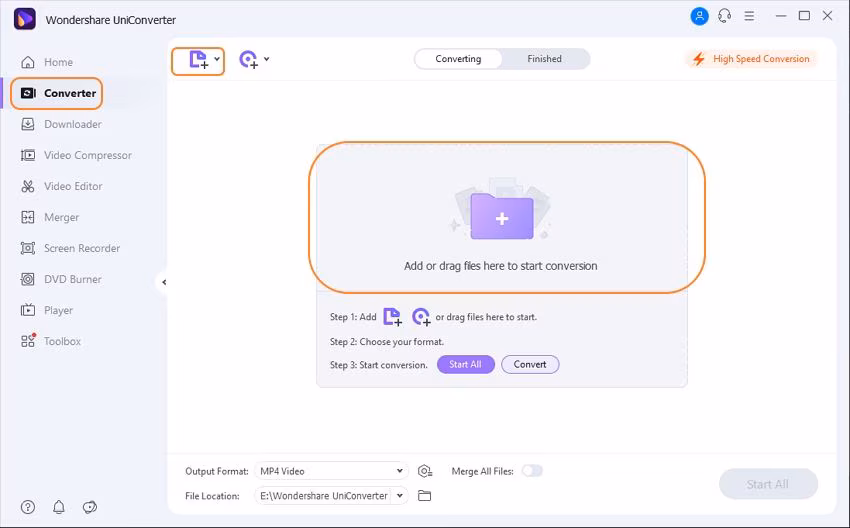Click the add DVD icon in Step 1
The height and width of the screenshot is (528, 850).
click(x=421, y=317)
